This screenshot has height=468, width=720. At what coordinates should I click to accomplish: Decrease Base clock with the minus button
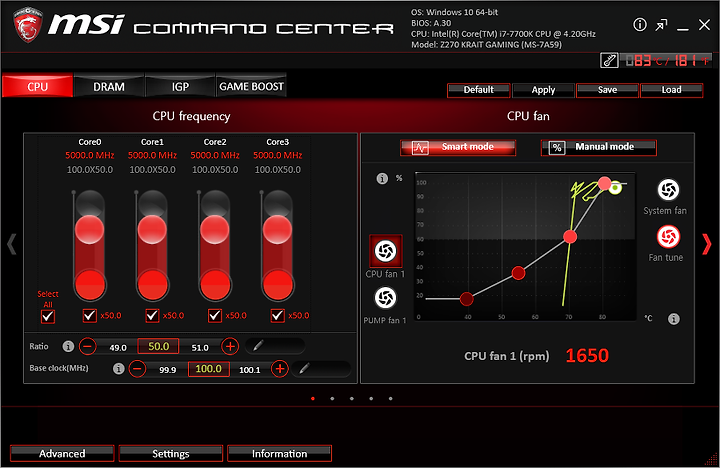137,368
